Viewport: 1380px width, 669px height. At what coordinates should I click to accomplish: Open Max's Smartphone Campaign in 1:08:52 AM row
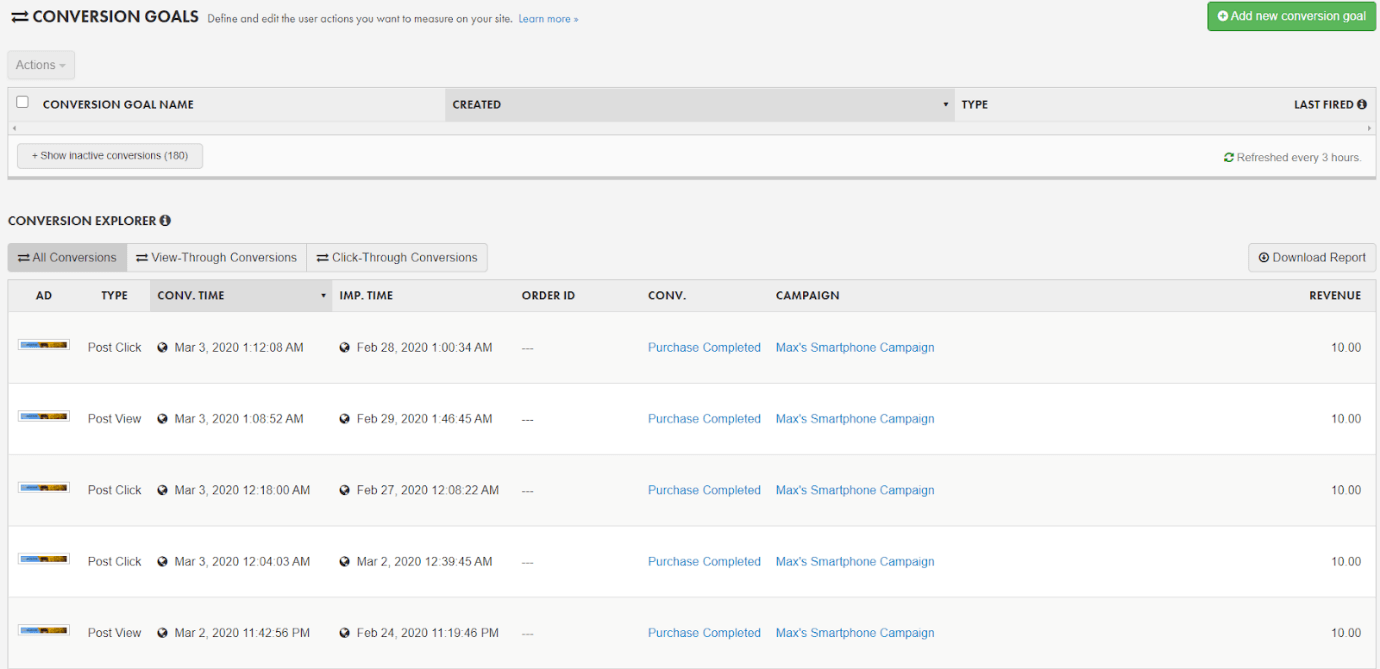tap(855, 419)
